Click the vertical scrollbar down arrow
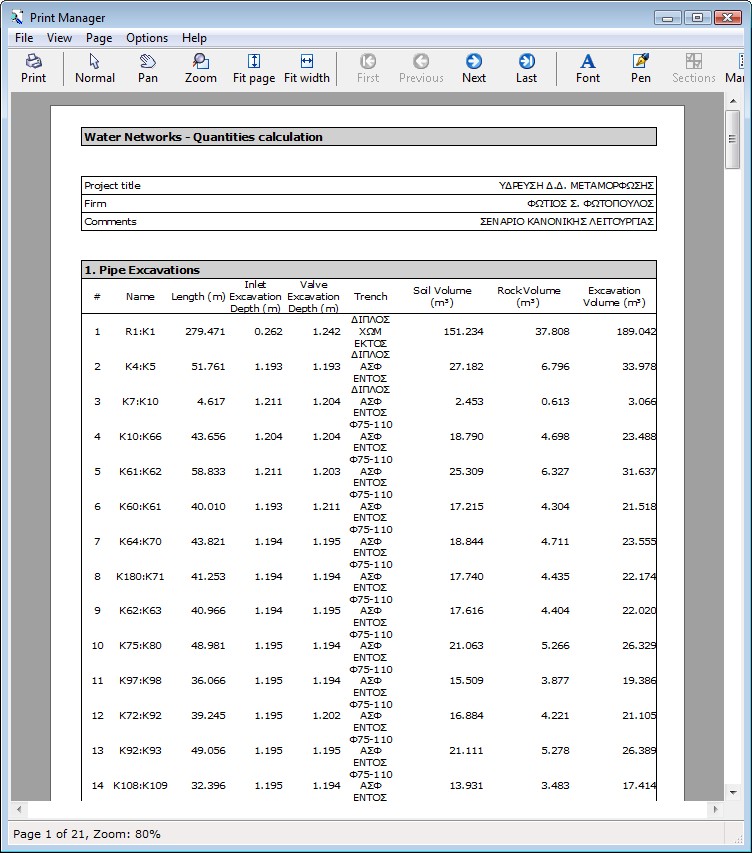The width and height of the screenshot is (752, 853). (732, 791)
